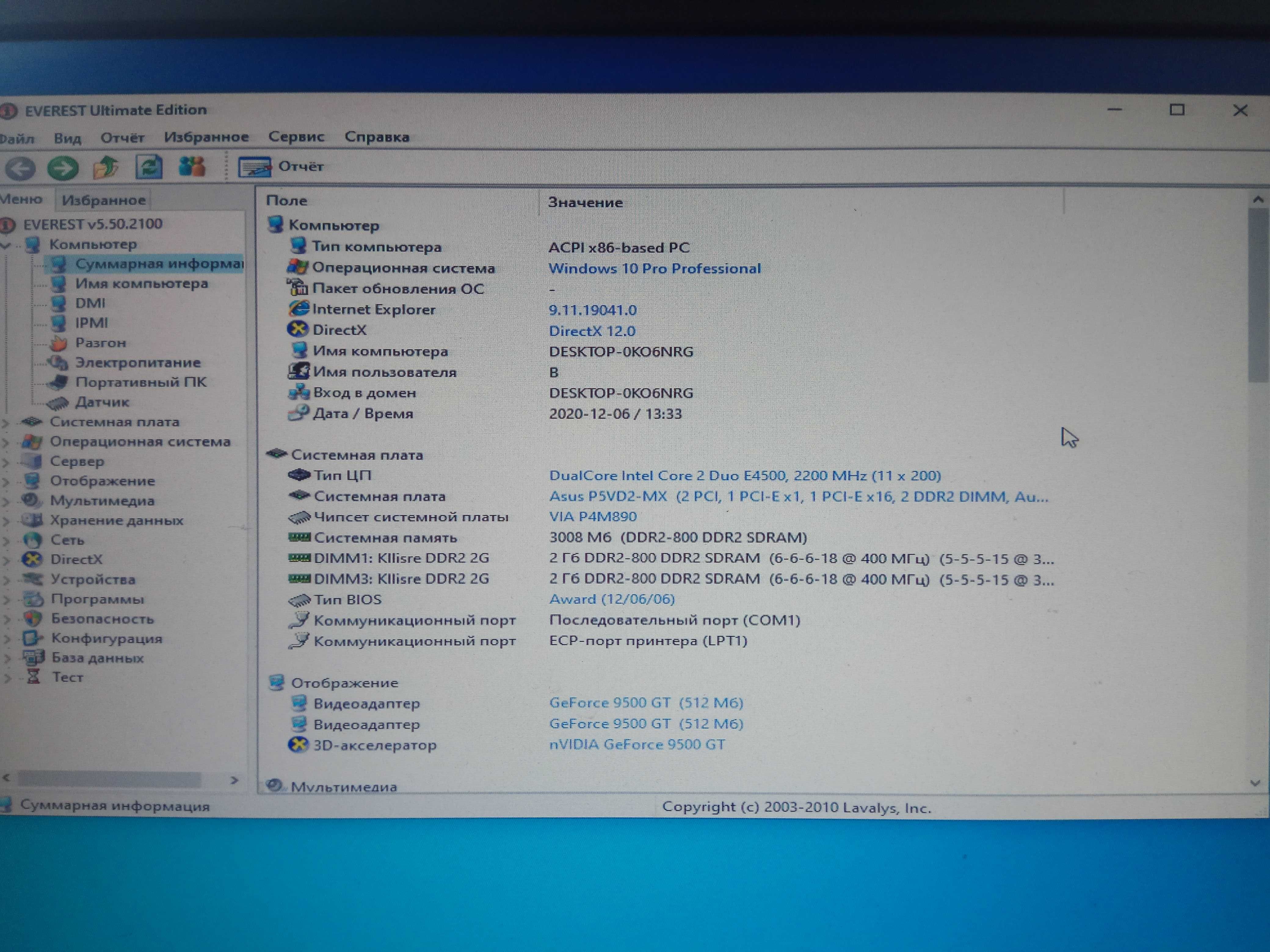The width and height of the screenshot is (1270, 952).
Task: Click the Refresh toolbar icon
Action: tap(149, 166)
